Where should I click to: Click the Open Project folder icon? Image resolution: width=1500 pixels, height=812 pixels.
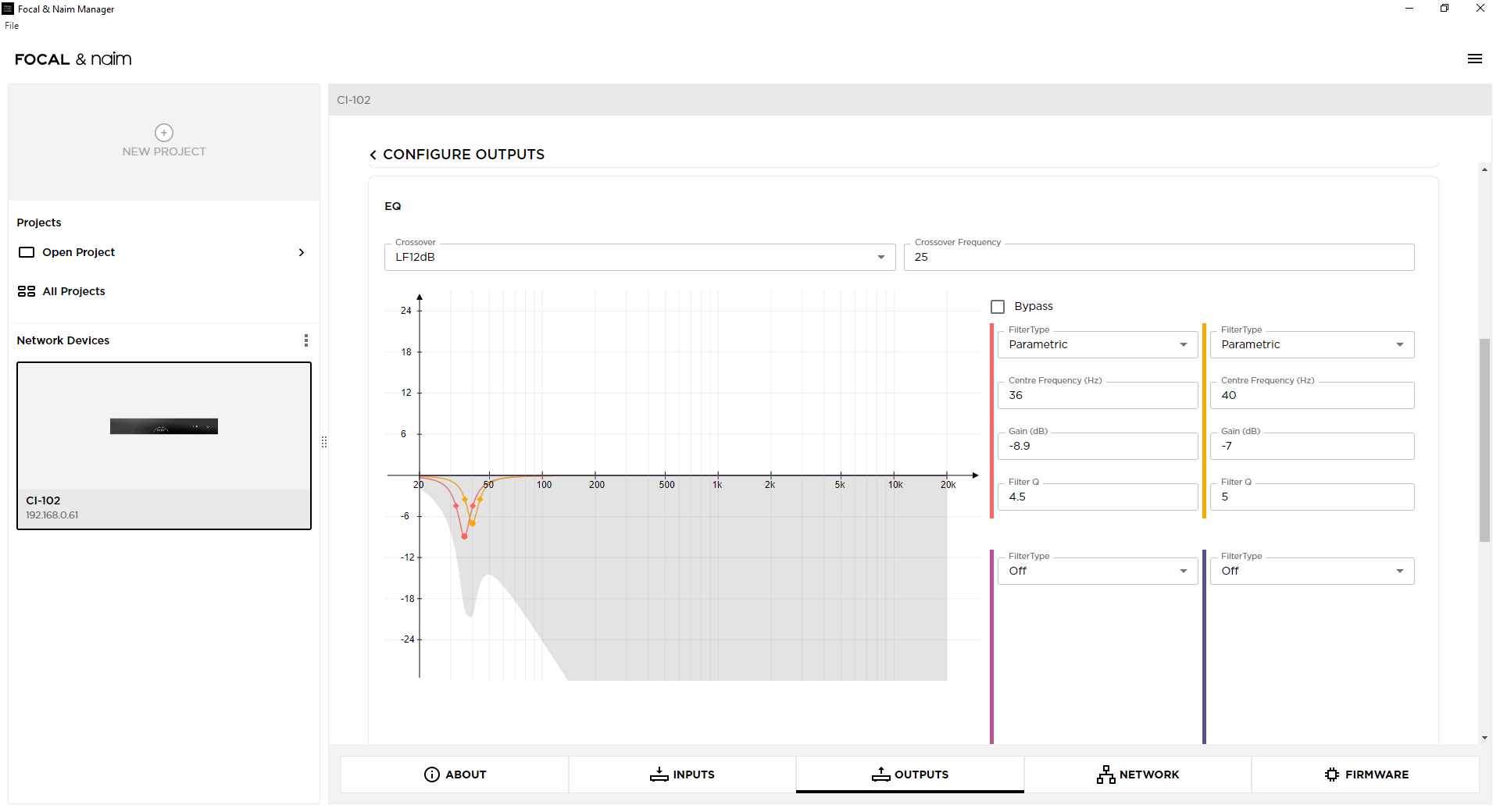(x=27, y=252)
